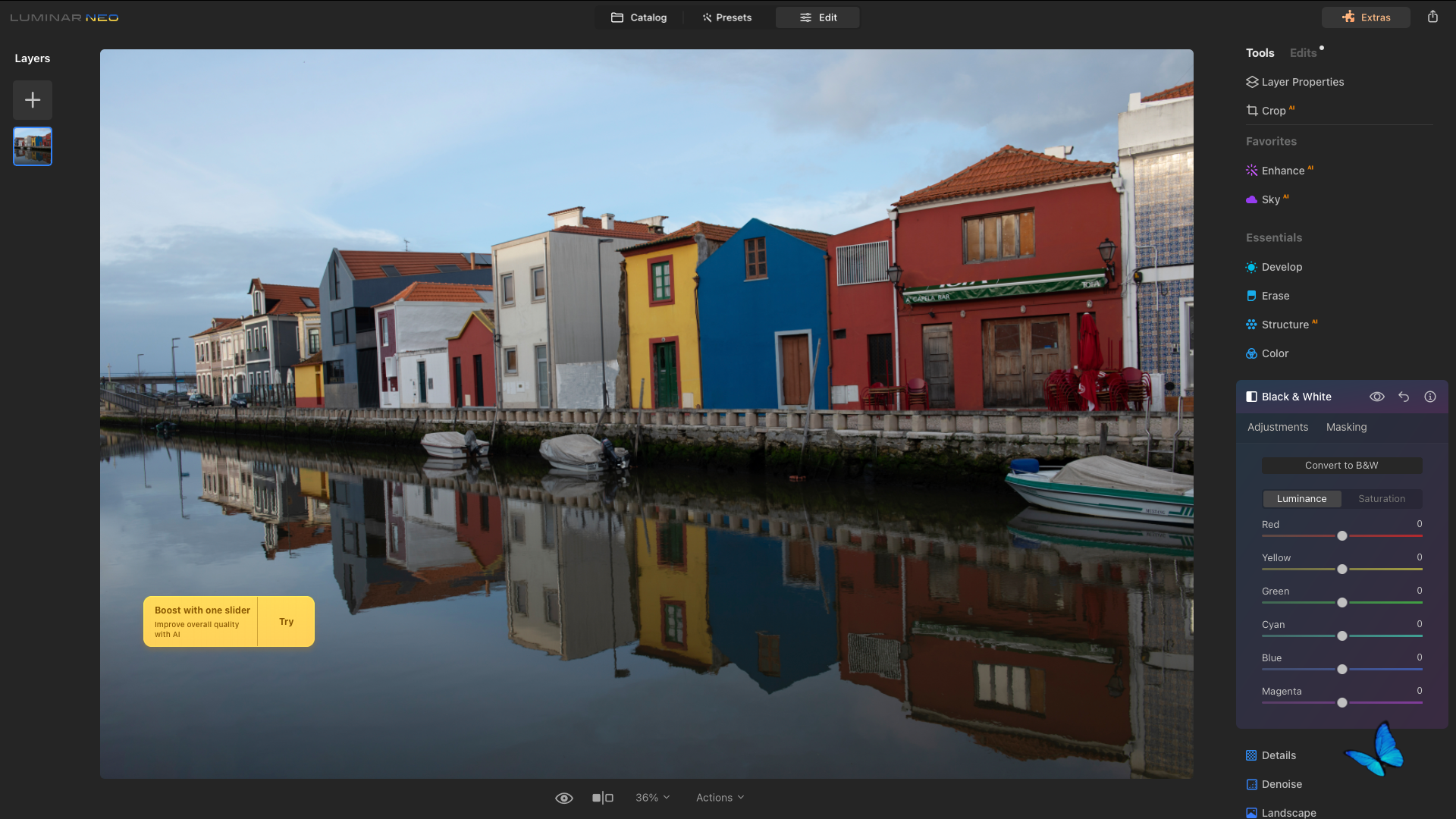Reset Black & White tool adjustments
Viewport: 1456px width, 819px height.
tap(1404, 397)
